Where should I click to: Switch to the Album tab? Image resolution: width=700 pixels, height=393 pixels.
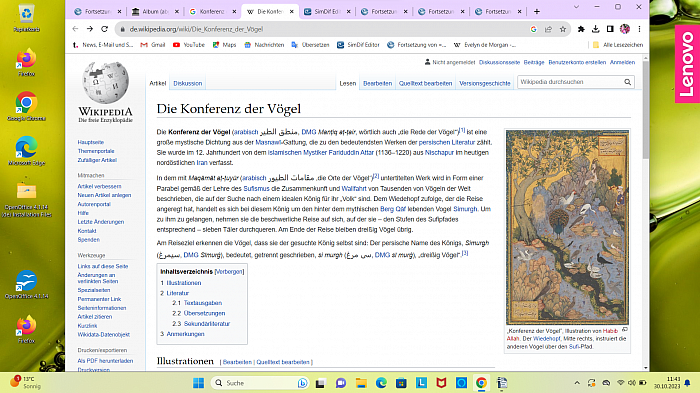(155, 12)
